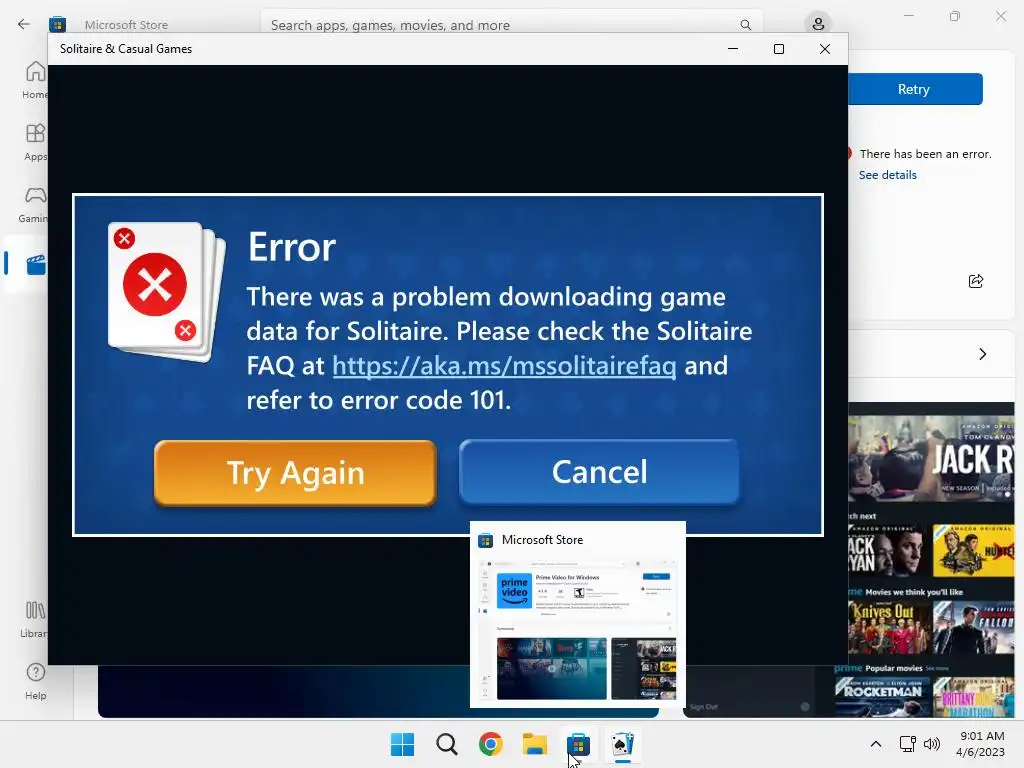The image size is (1024, 768).
Task: Open the user account profile icon
Action: point(818,24)
